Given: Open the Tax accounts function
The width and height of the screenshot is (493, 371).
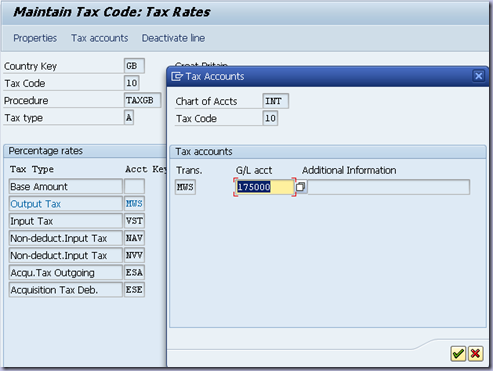Looking at the screenshot, I should point(99,38).
